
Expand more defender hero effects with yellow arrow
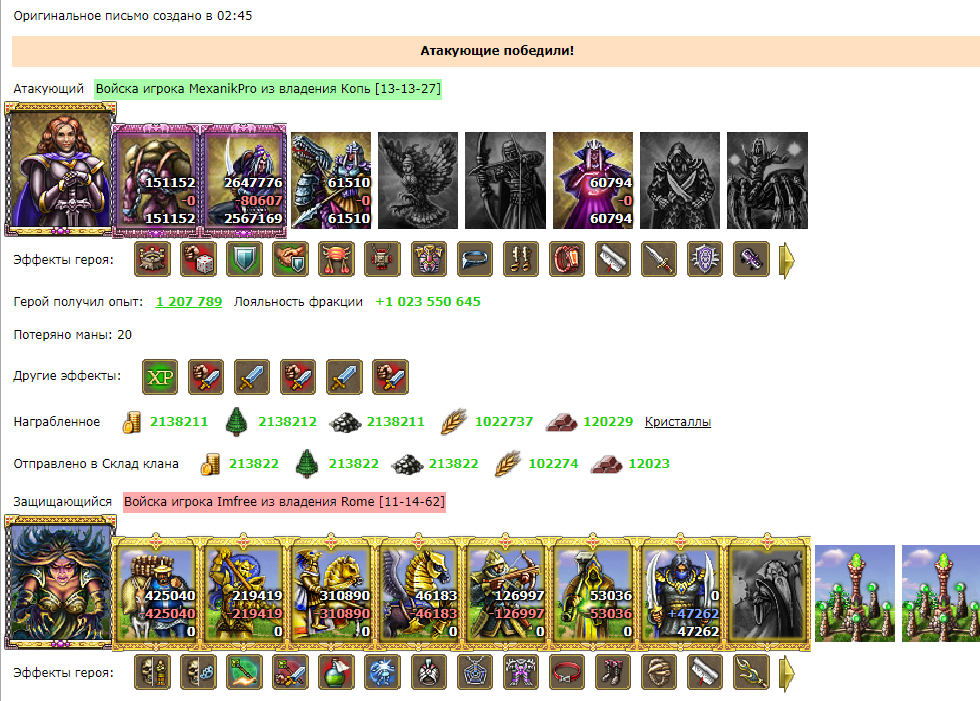pyautogui.click(x=787, y=672)
